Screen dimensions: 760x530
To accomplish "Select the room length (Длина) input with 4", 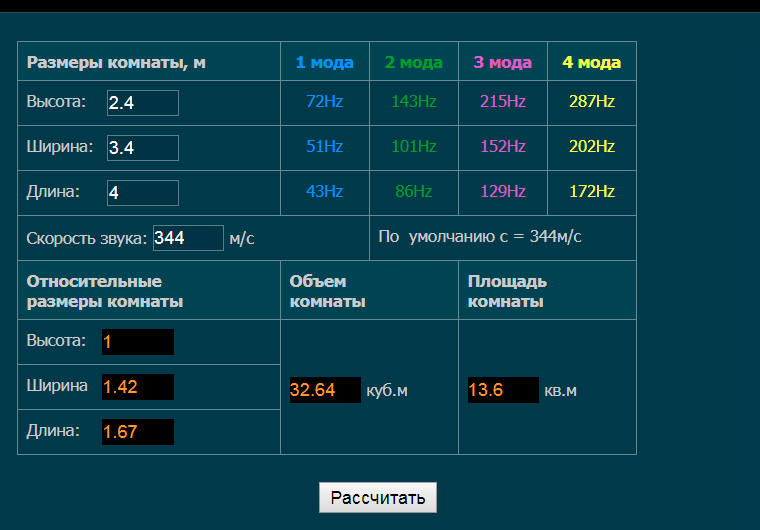I will (142, 193).
